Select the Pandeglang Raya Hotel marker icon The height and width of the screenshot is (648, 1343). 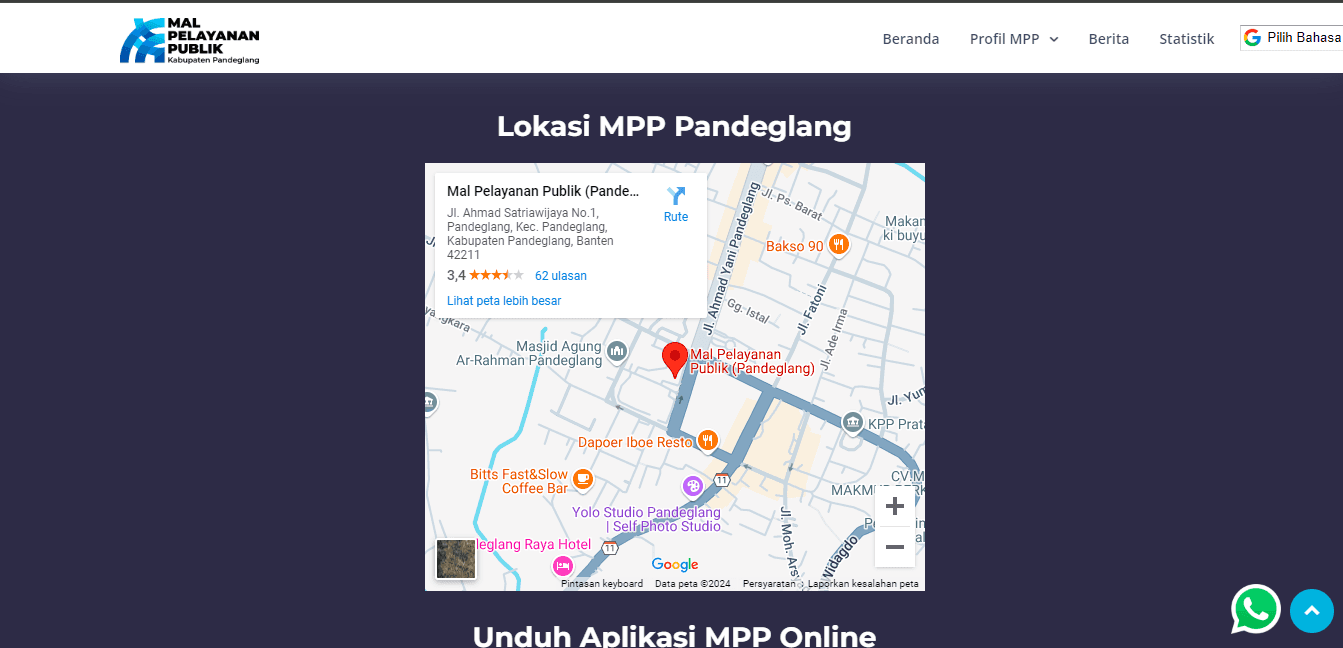563,566
